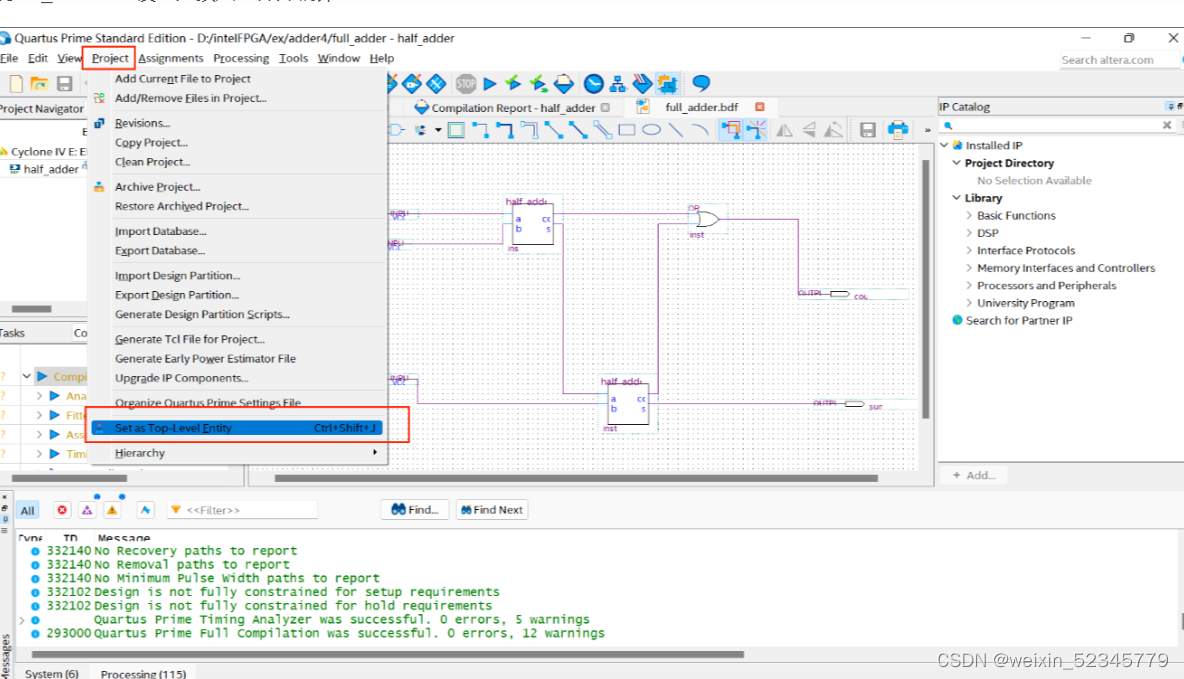This screenshot has height=679, width=1184.
Task: Show more editor tools with the overflow chevron
Action: tap(927, 131)
